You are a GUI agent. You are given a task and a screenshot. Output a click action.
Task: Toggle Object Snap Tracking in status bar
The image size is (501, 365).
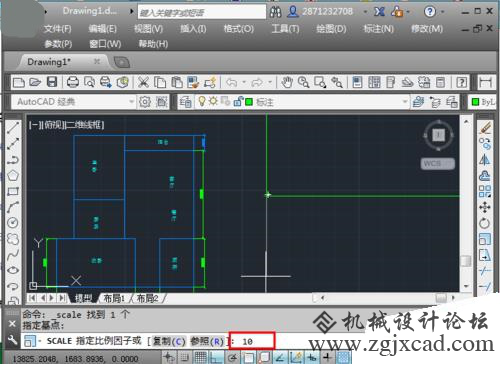tap(280, 358)
